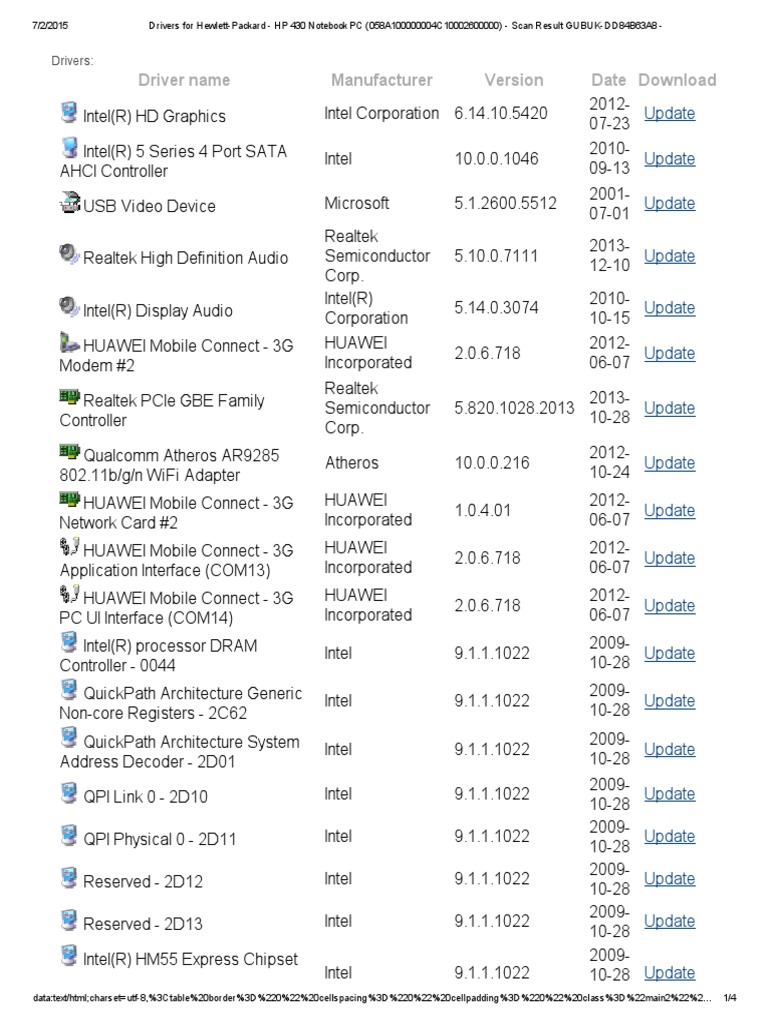
Task: Click Update for Reserved - 2D13 device
Action: [x=669, y=921]
